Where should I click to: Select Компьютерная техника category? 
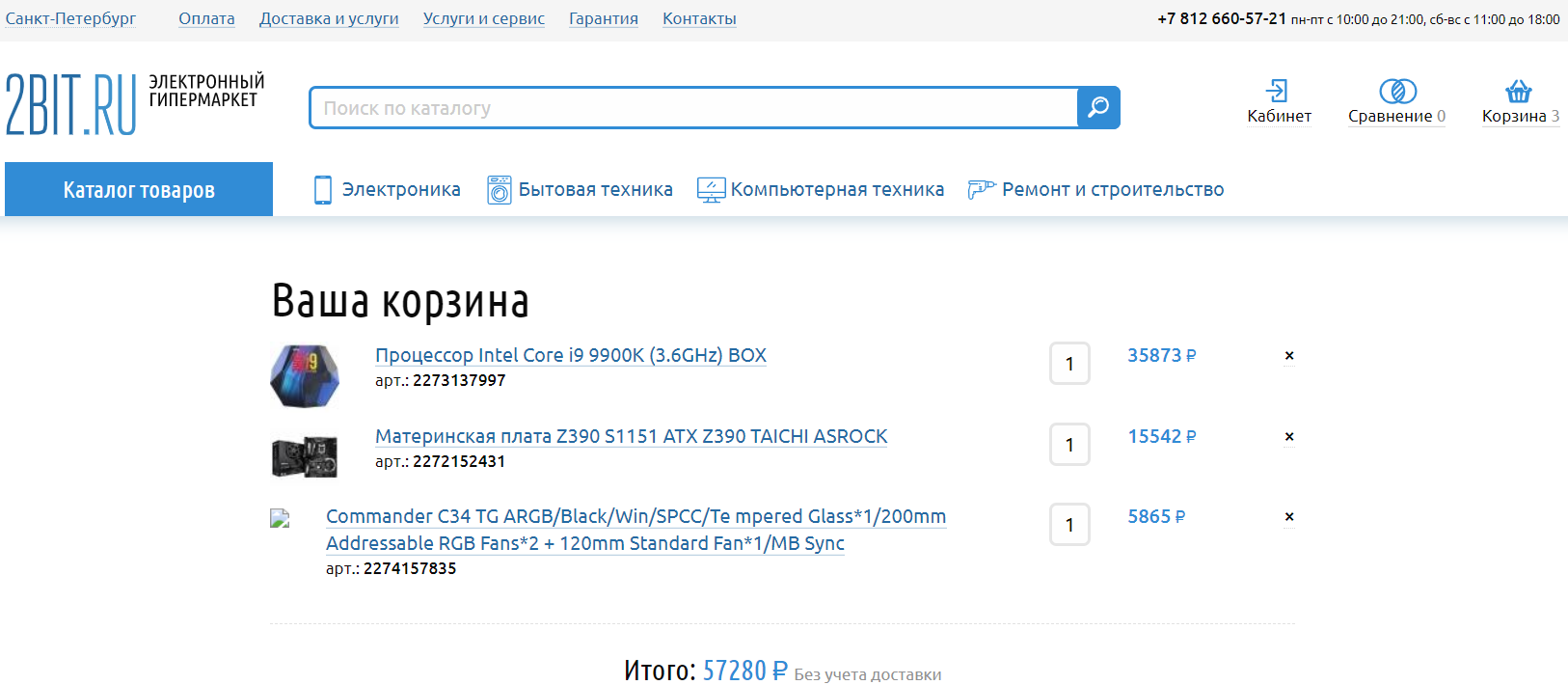click(x=837, y=189)
